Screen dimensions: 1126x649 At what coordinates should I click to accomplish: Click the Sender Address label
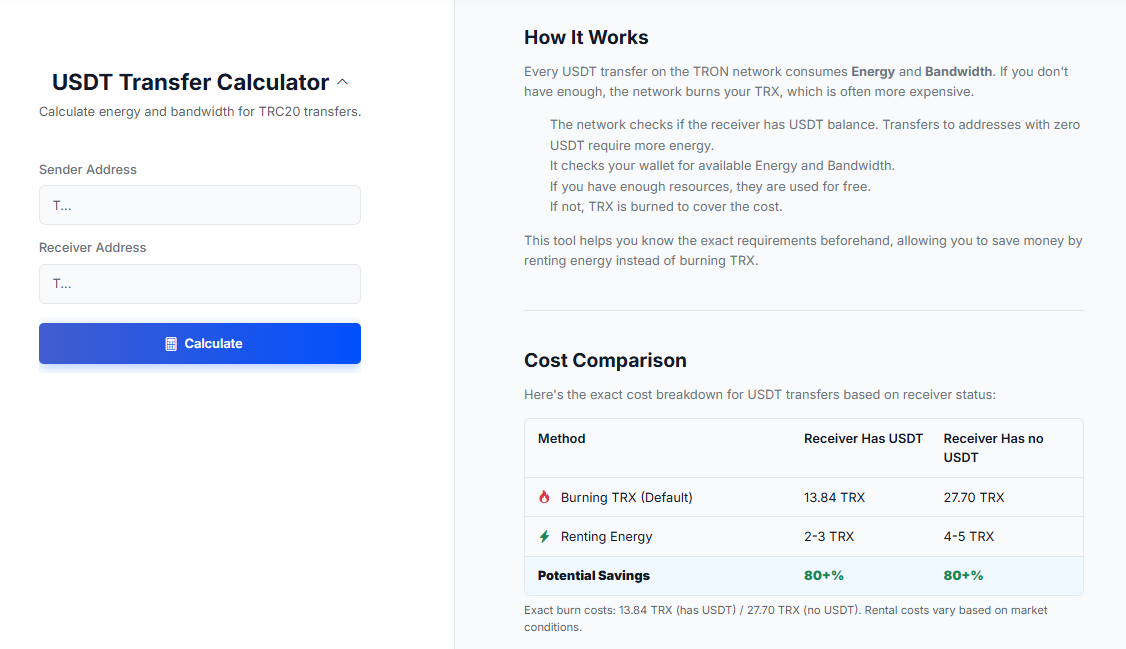(x=88, y=170)
